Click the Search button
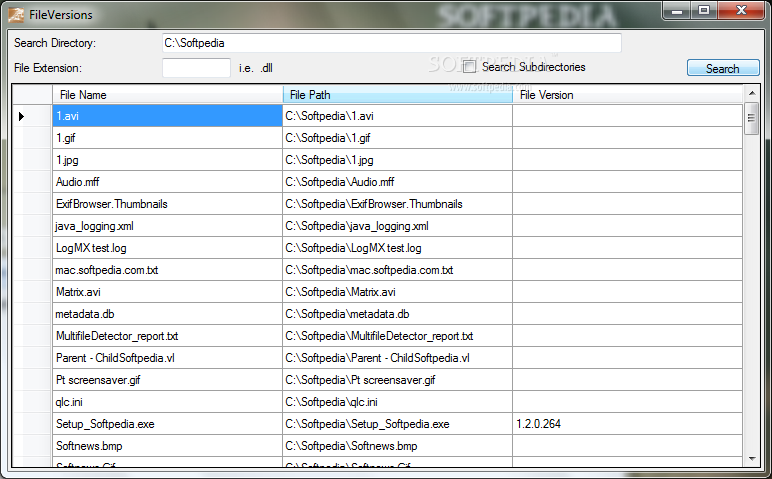772x479 pixels. click(723, 68)
